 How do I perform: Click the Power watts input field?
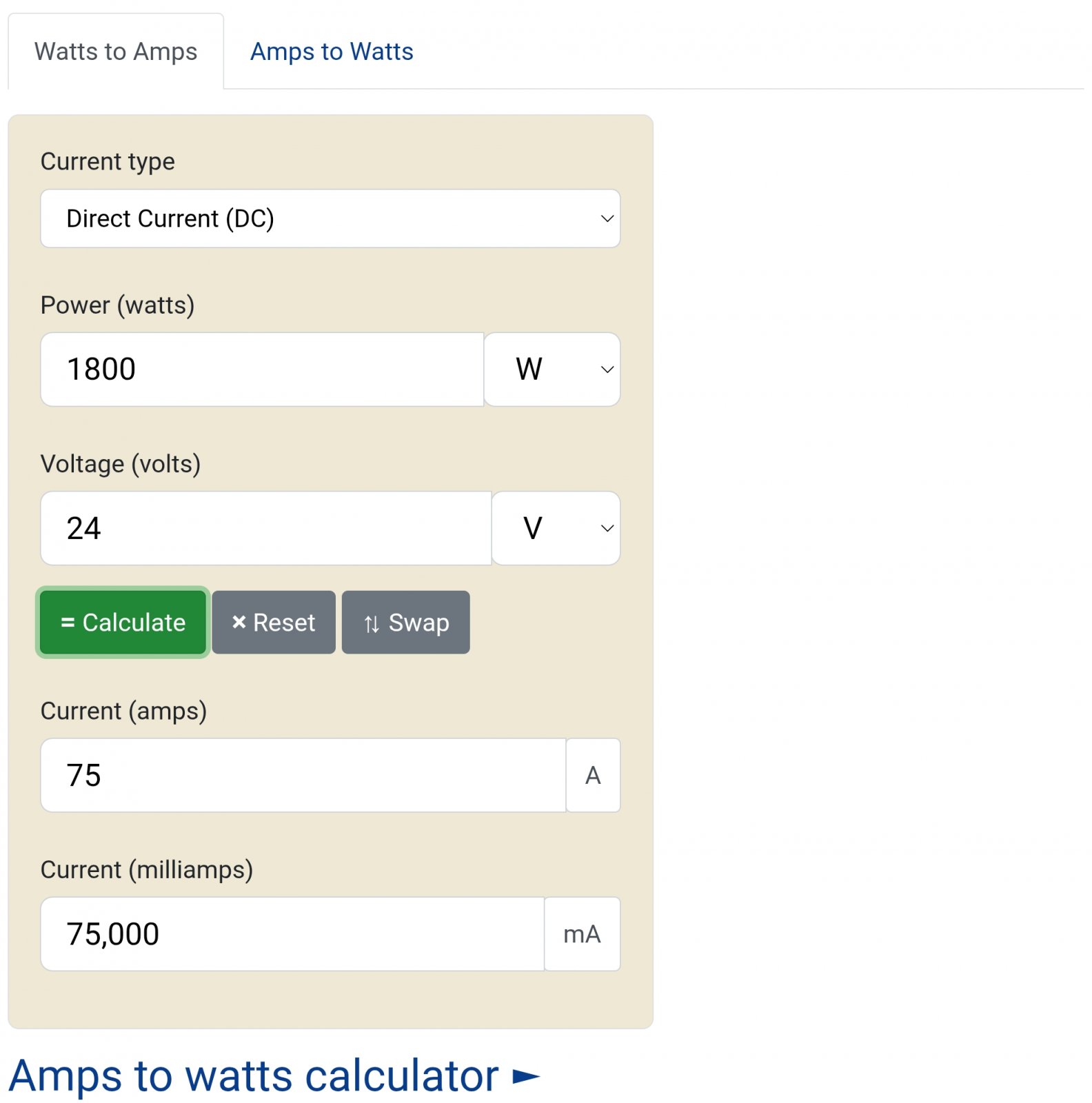[x=262, y=370]
